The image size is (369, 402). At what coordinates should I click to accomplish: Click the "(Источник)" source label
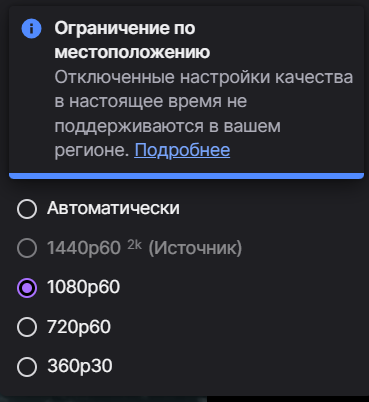pyautogui.click(x=195, y=248)
